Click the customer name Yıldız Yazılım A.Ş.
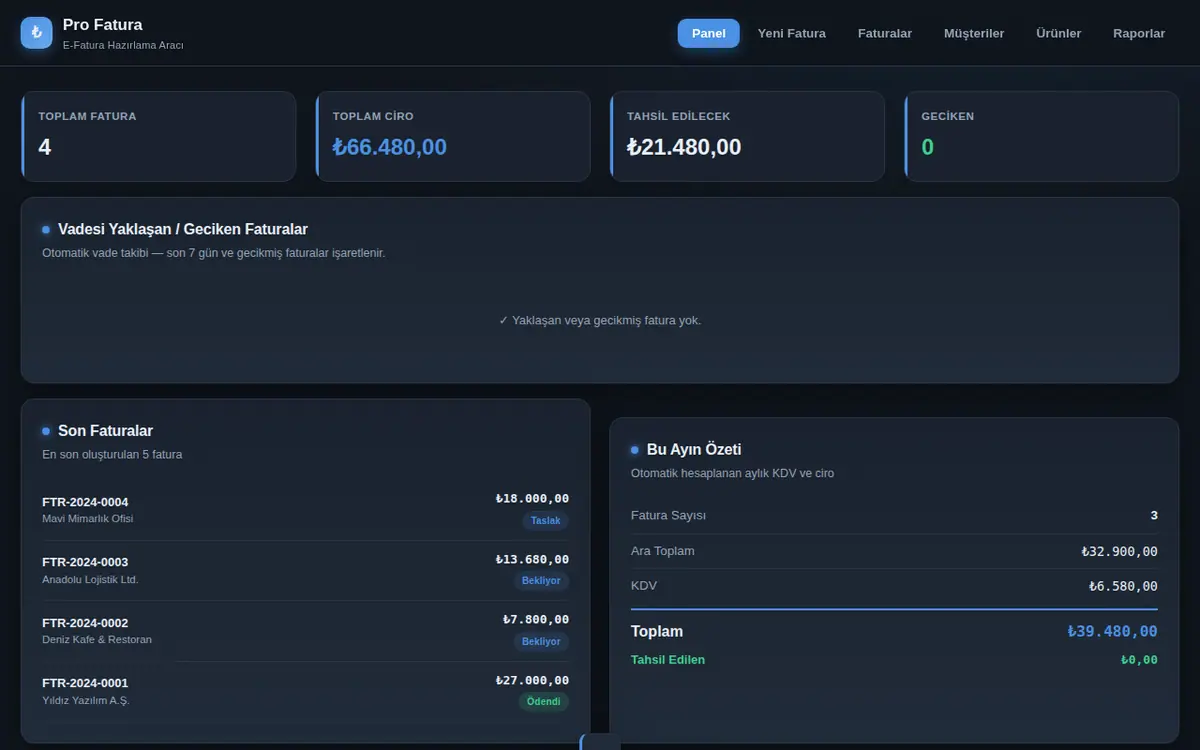Image resolution: width=1200 pixels, height=750 pixels. (x=86, y=701)
